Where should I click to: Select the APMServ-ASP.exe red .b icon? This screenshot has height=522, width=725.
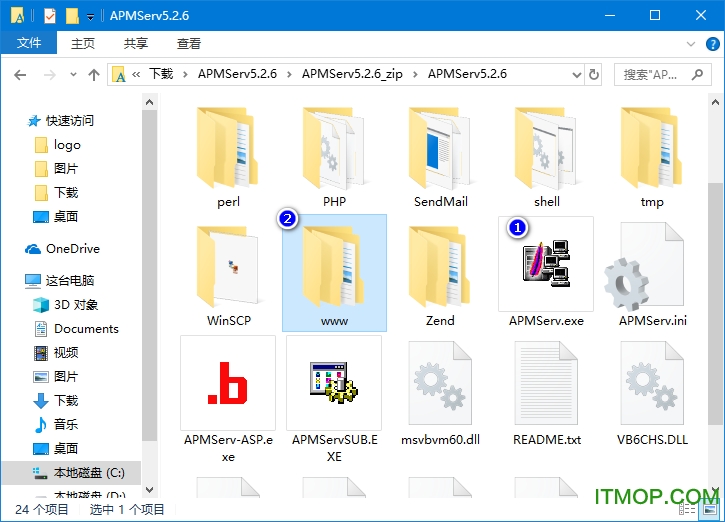[228, 383]
